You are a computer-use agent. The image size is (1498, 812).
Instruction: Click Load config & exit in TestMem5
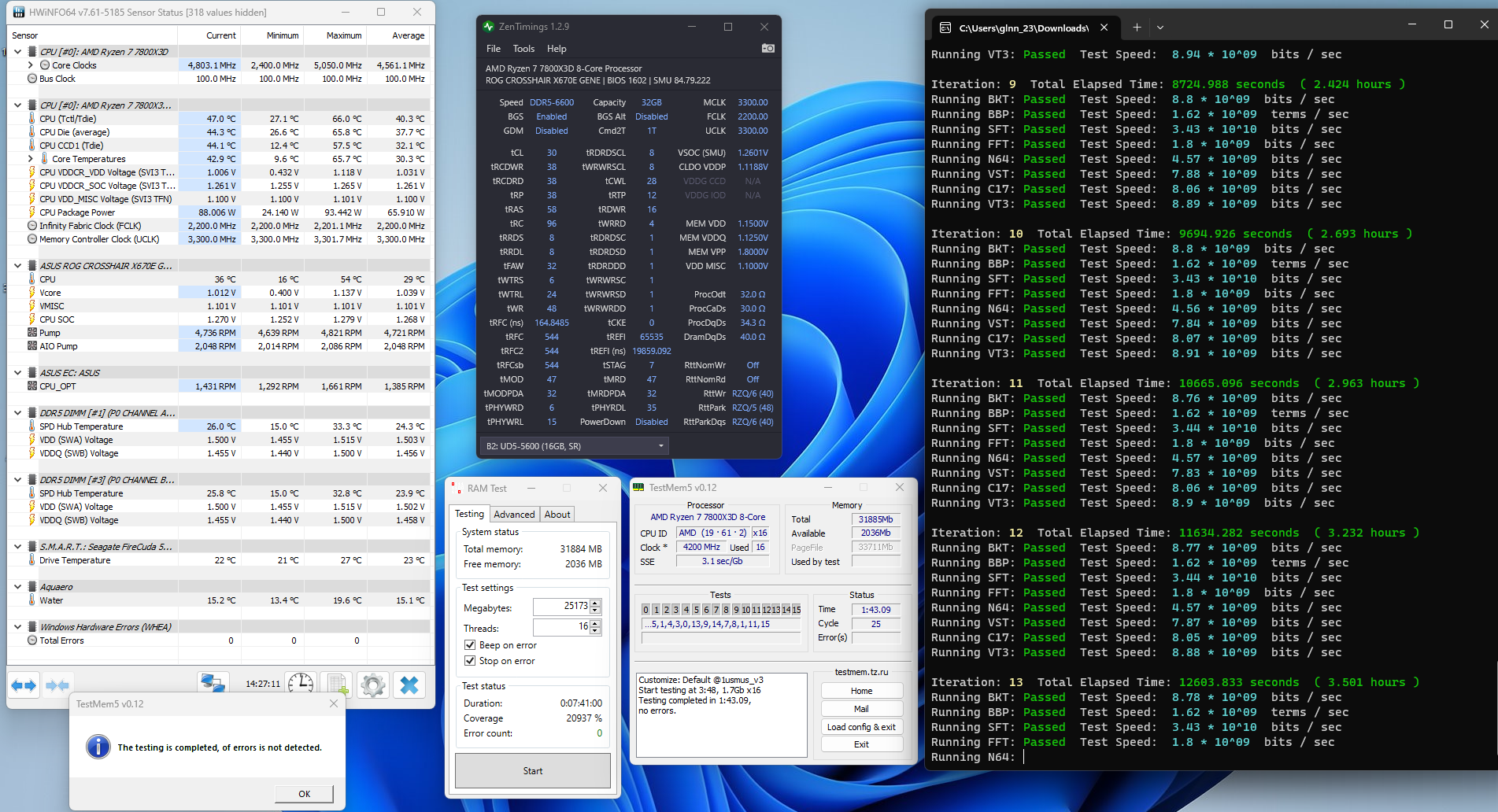point(861,727)
